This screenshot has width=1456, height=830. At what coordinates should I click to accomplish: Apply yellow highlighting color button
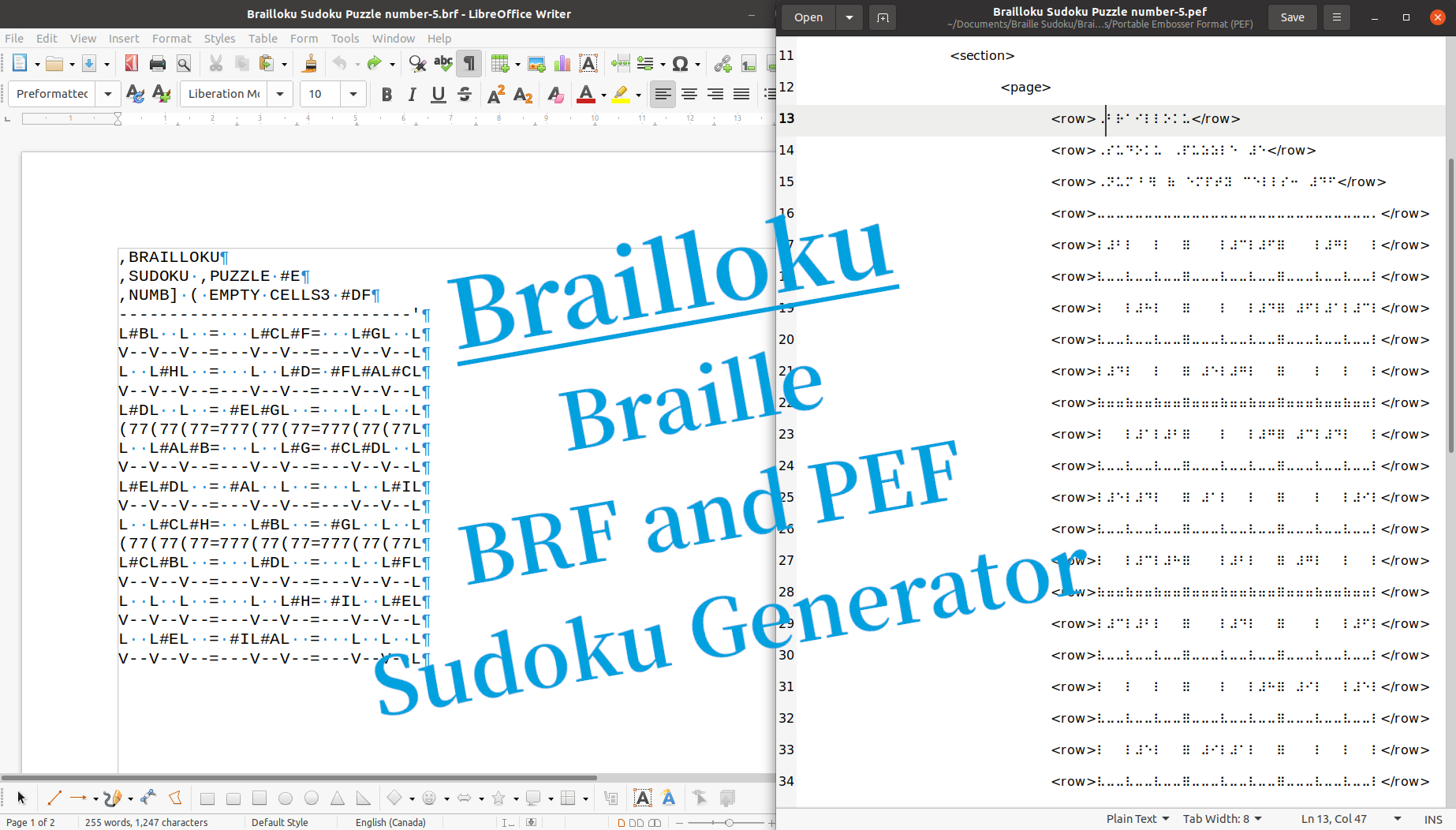coord(621,95)
